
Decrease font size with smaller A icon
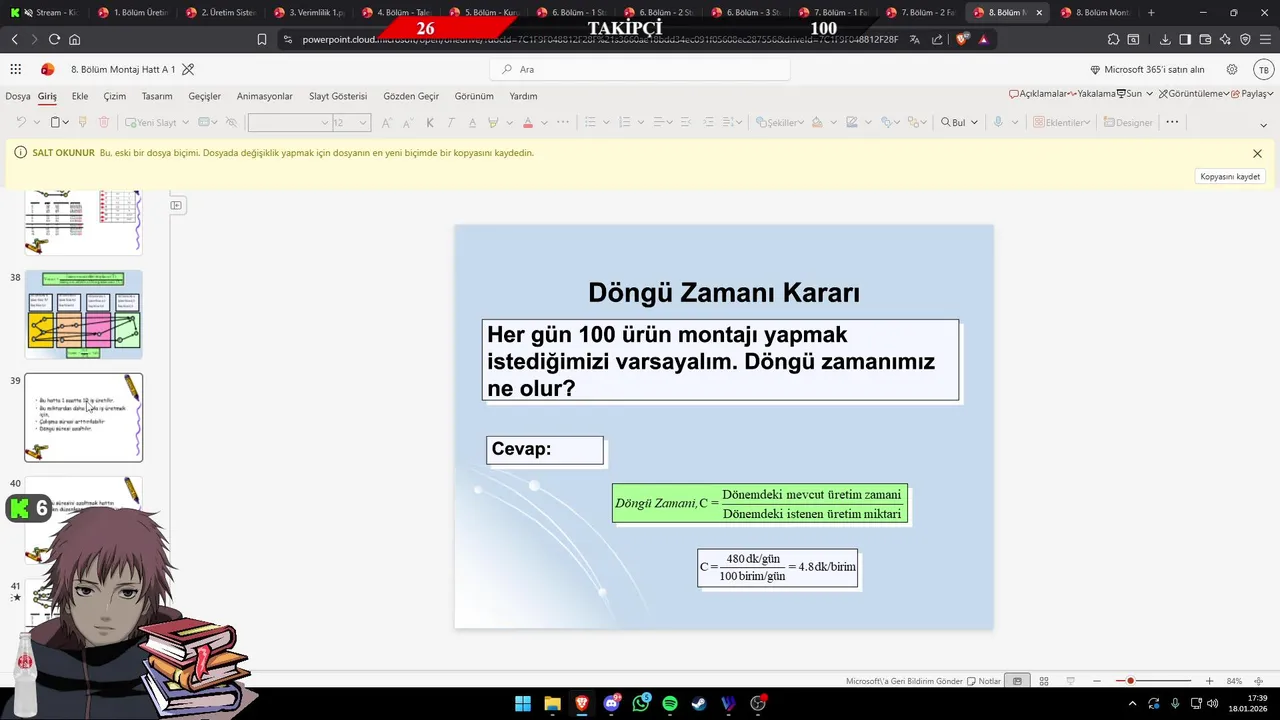tap(408, 122)
